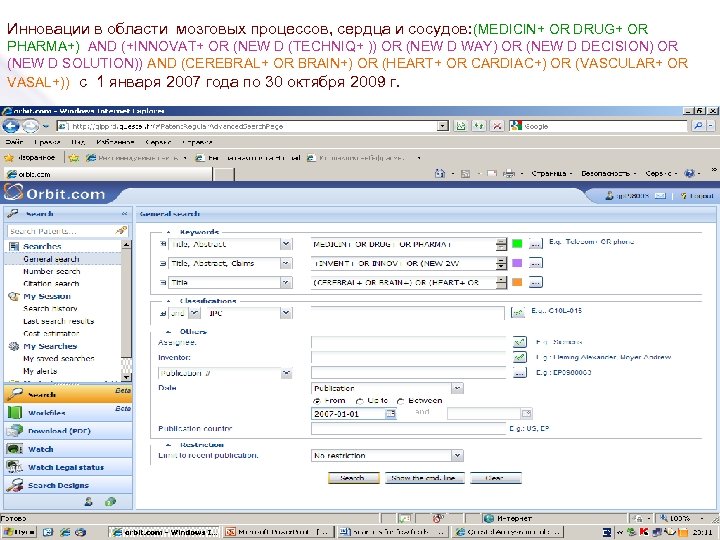Viewport: 720px width, 540px height.
Task: Click the Home icon in IE command bar
Action: tap(439, 174)
